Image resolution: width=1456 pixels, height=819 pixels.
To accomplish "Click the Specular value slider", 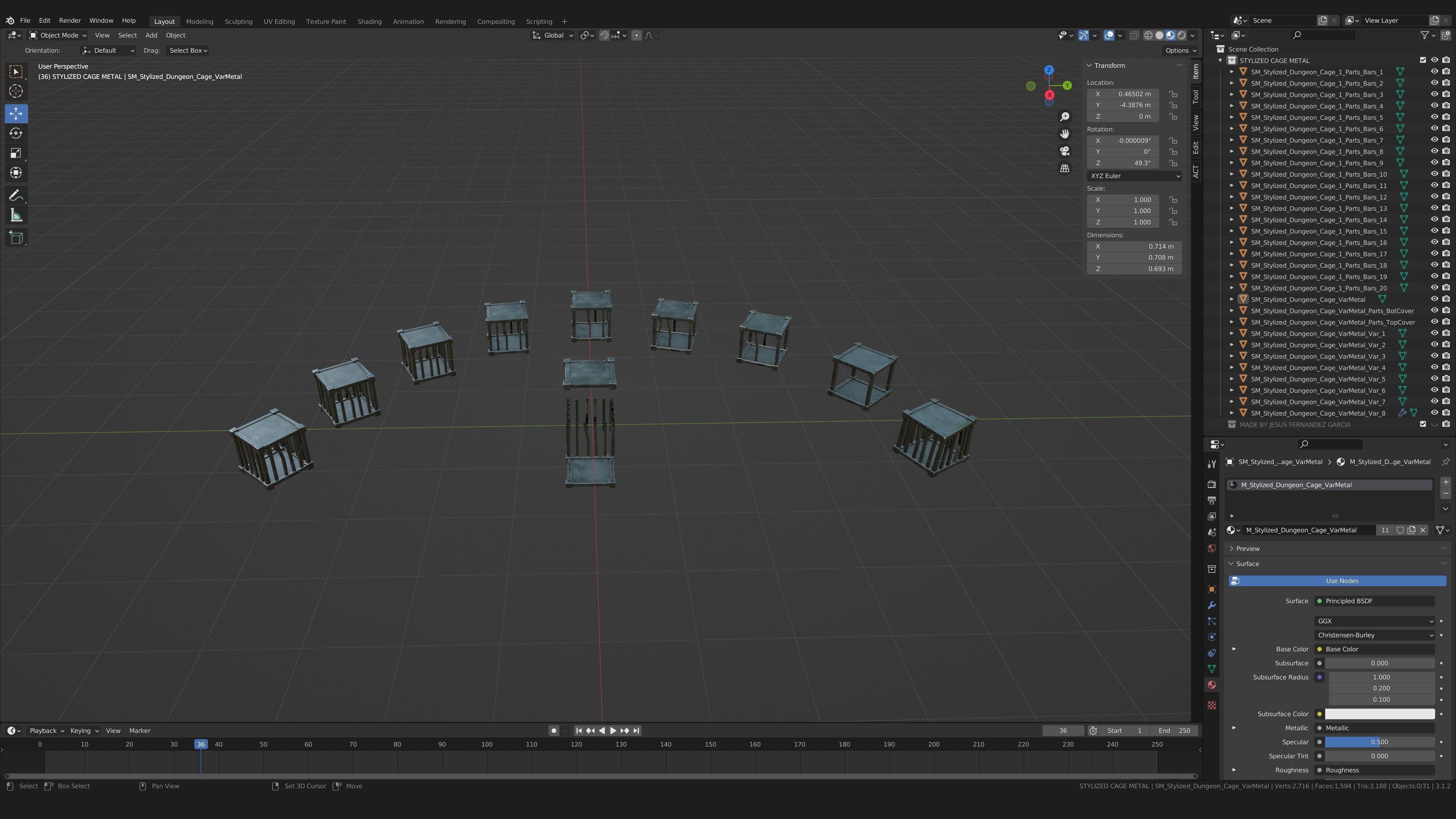I will 1379,742.
